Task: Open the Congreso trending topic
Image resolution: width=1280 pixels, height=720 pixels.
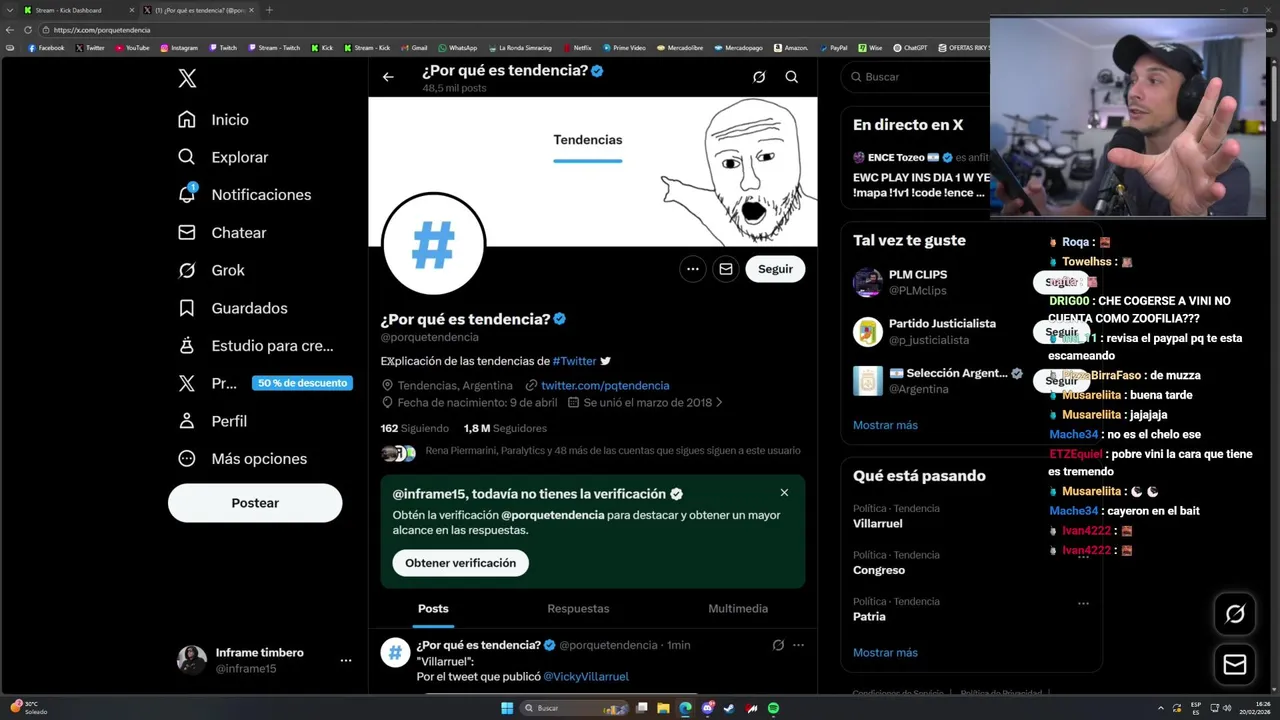Action: [x=879, y=570]
